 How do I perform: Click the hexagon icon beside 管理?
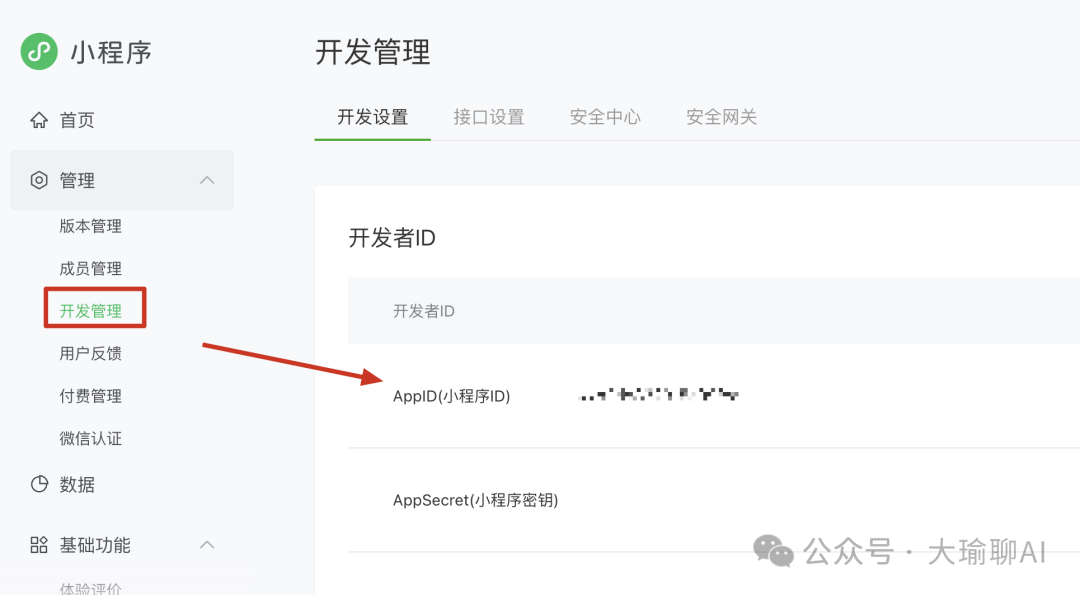39,180
